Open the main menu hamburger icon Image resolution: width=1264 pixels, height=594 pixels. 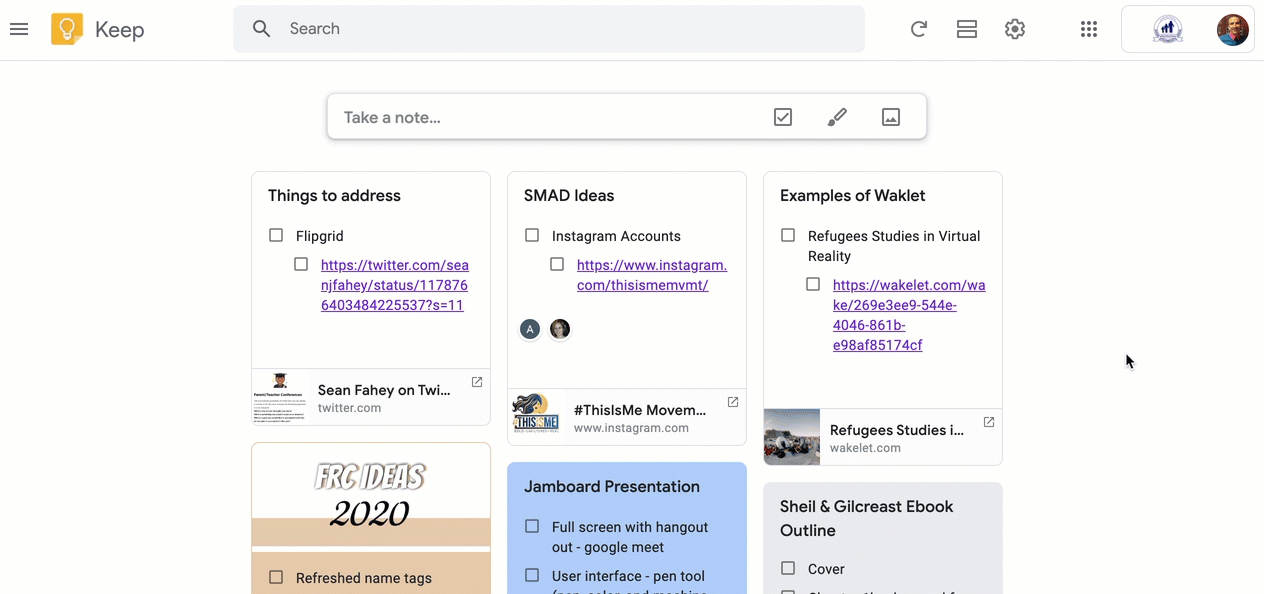pos(19,29)
